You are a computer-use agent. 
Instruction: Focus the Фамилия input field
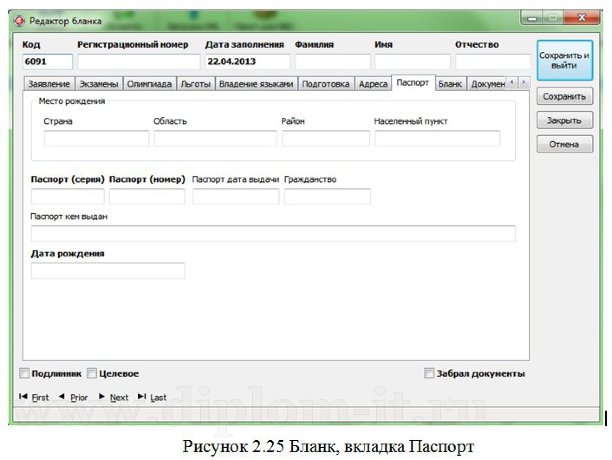point(333,62)
